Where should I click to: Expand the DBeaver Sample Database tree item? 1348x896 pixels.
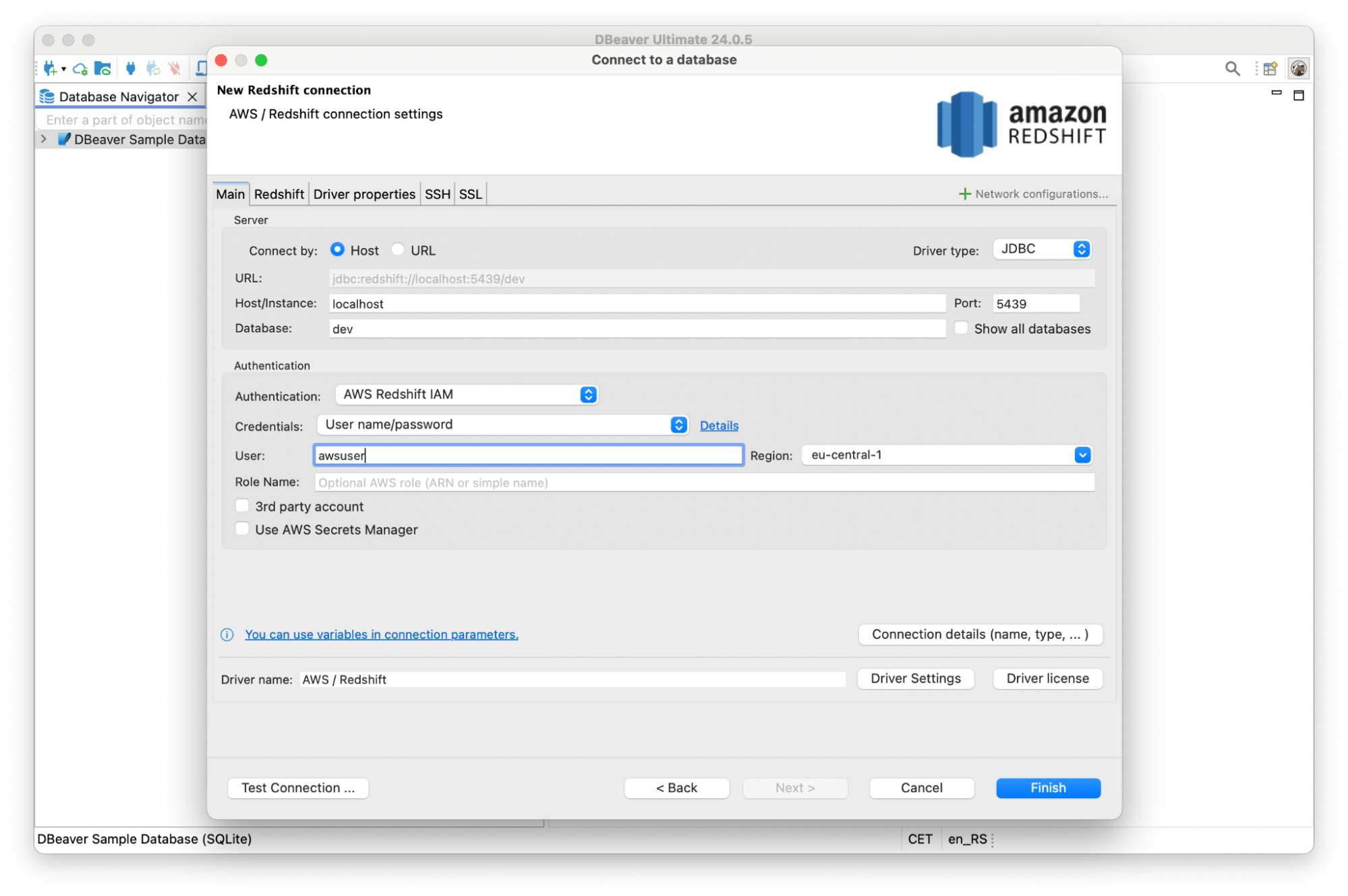(x=43, y=139)
